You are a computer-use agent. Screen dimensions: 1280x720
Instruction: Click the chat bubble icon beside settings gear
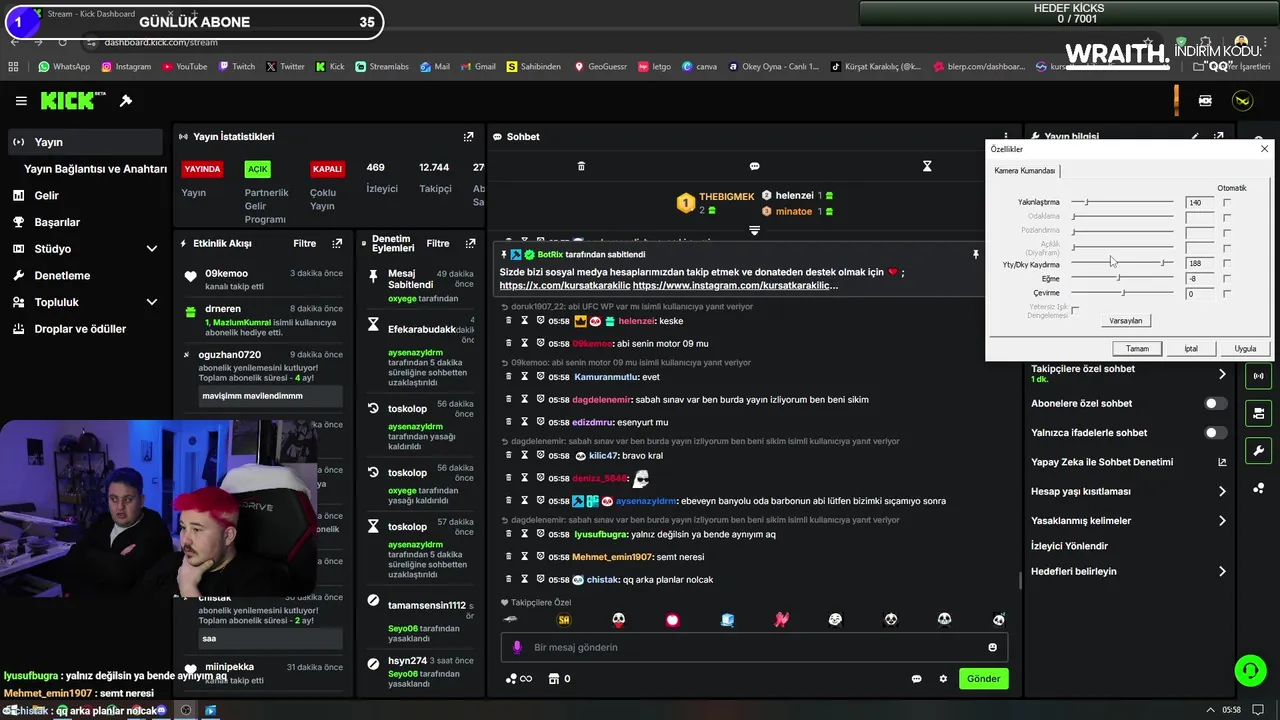click(x=916, y=679)
